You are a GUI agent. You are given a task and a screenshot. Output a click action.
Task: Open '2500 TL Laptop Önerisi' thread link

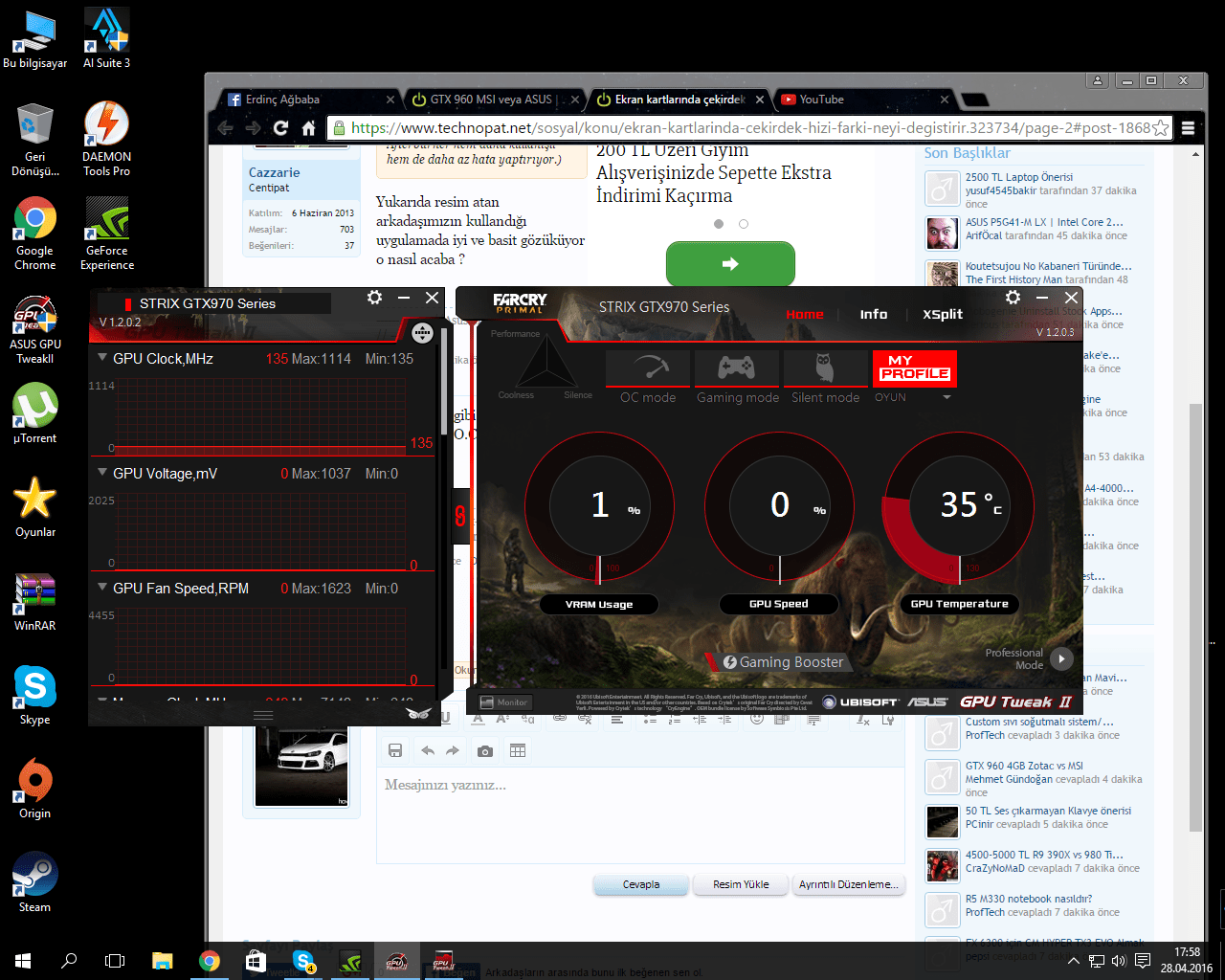click(1019, 177)
